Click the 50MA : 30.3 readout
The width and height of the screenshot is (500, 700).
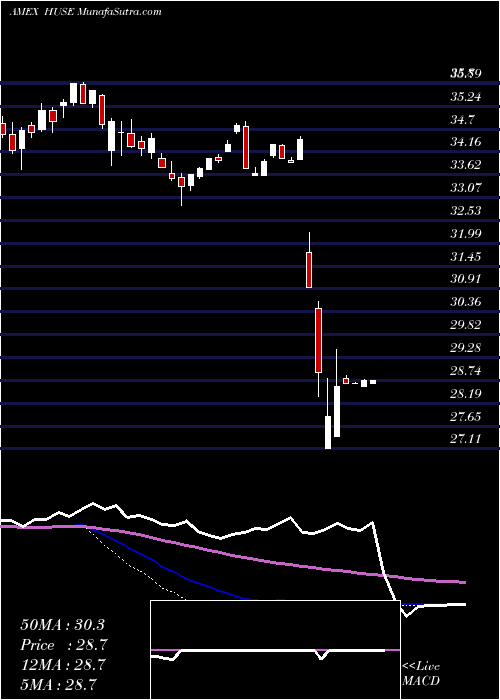62,625
